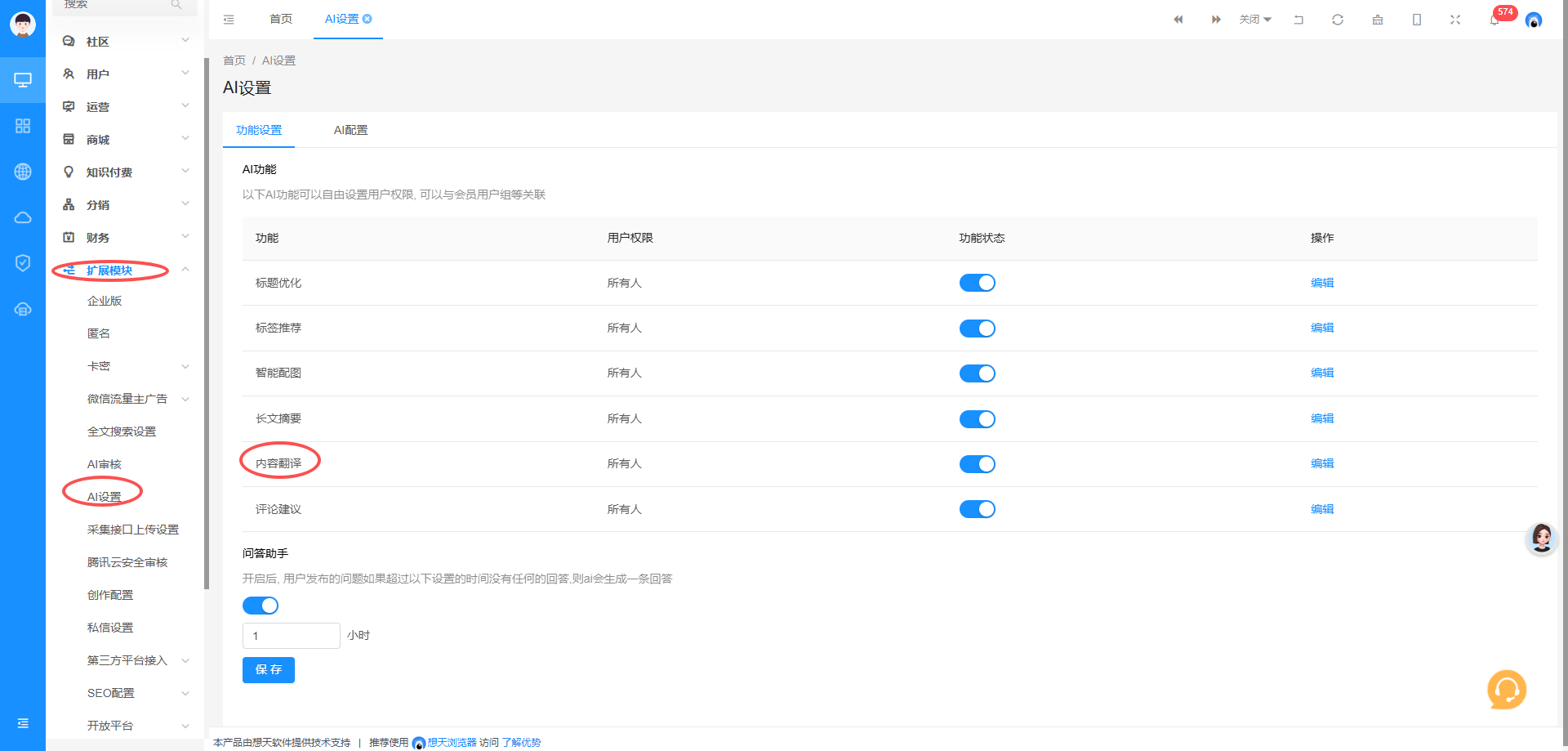Go to next tabs with double-right arrow
Screen dimensions: 1568x751
click(x=1216, y=20)
